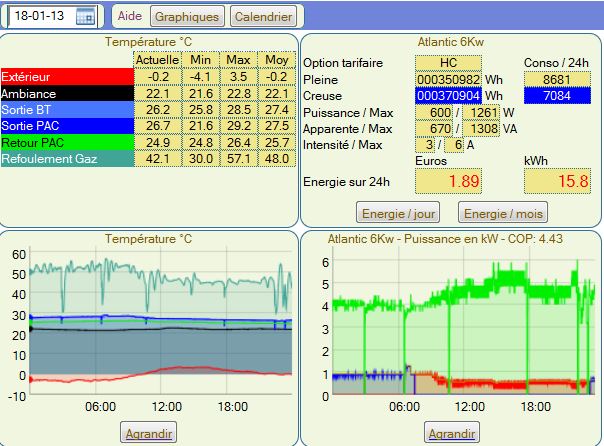Viewport: 604px width, 446px height.
Task: Select the teal Refoulement Gaz label
Action: tap(66, 157)
